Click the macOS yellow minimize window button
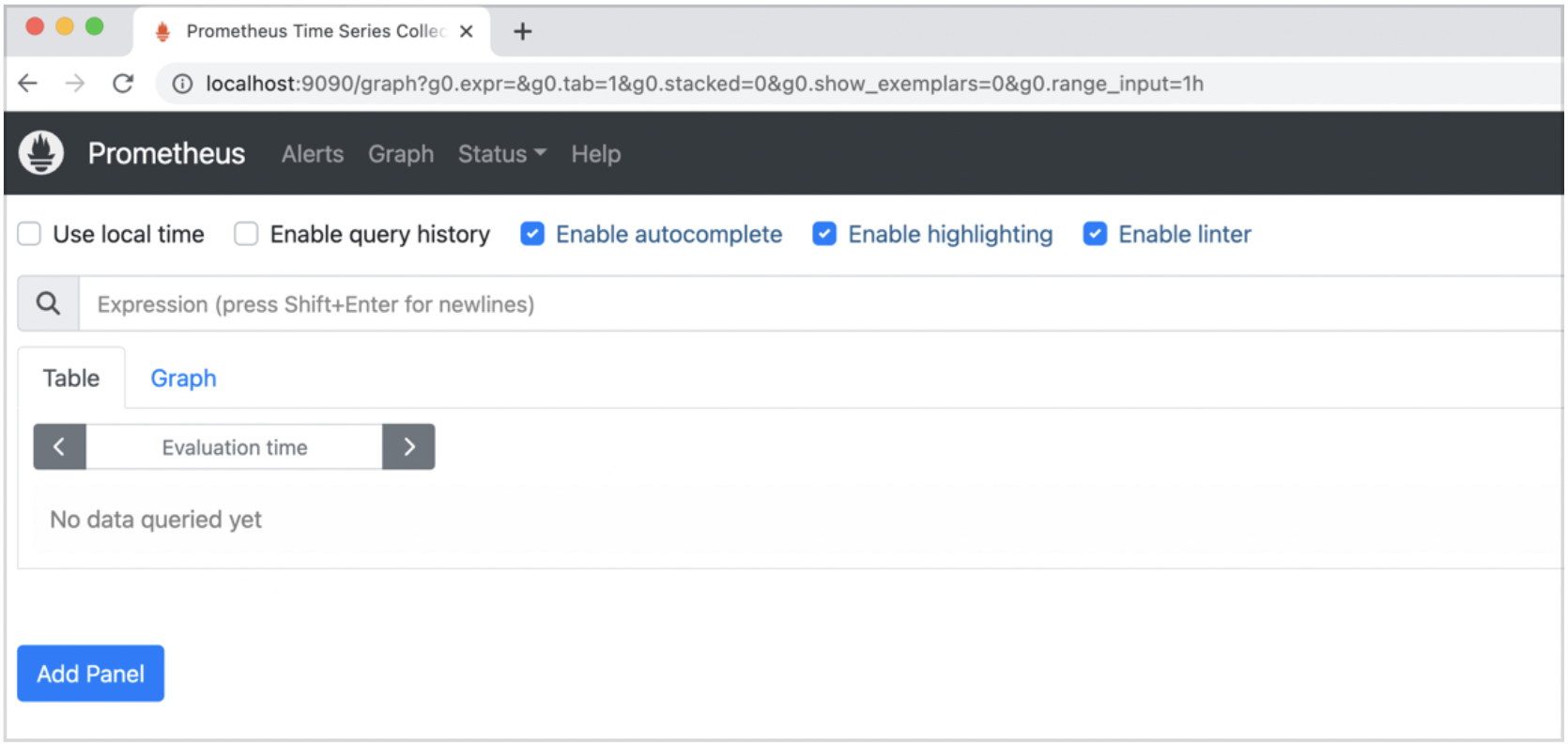The height and width of the screenshot is (746, 1568). point(65,26)
